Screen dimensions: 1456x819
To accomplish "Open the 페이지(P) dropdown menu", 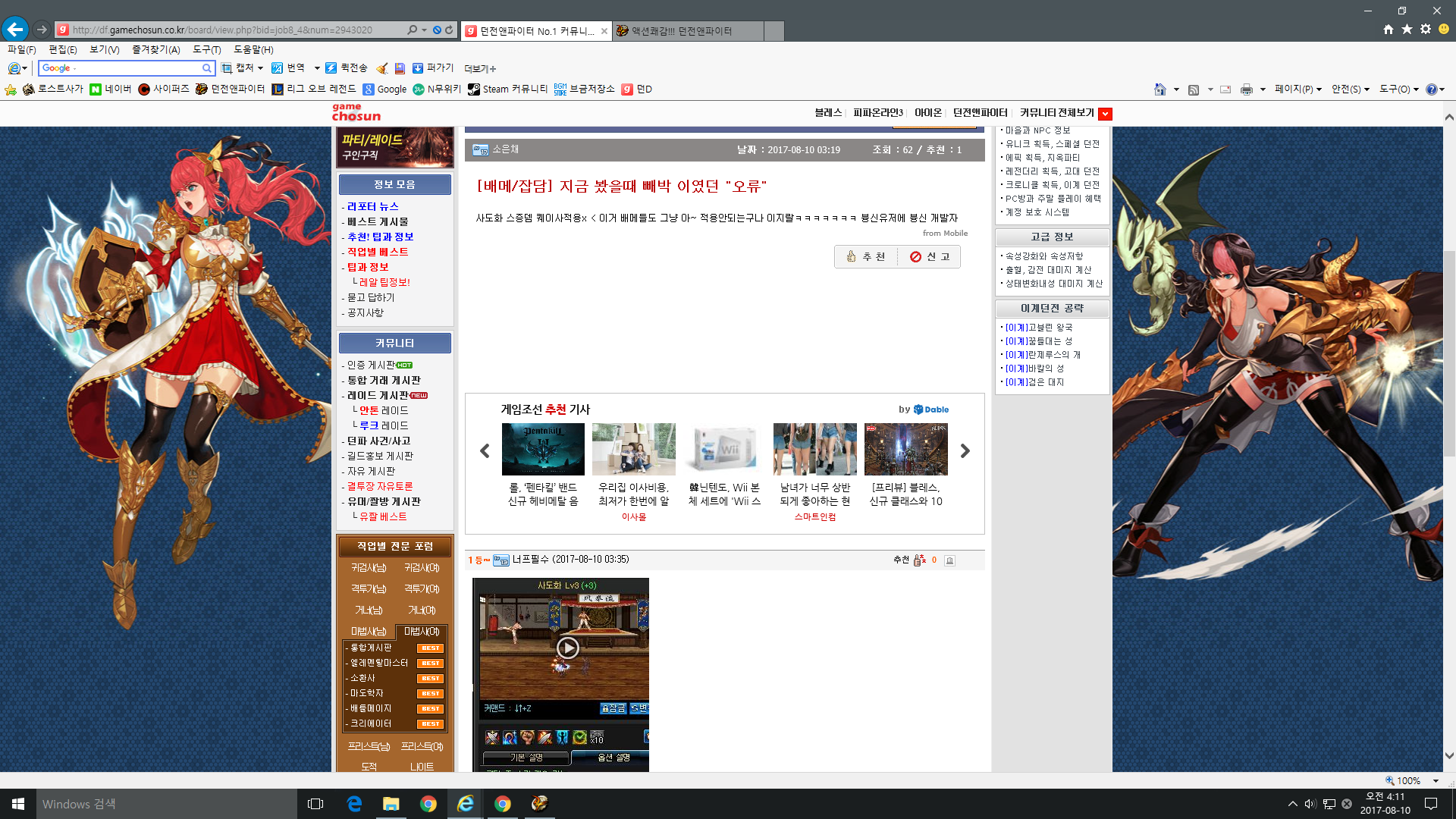I will coord(1298,89).
